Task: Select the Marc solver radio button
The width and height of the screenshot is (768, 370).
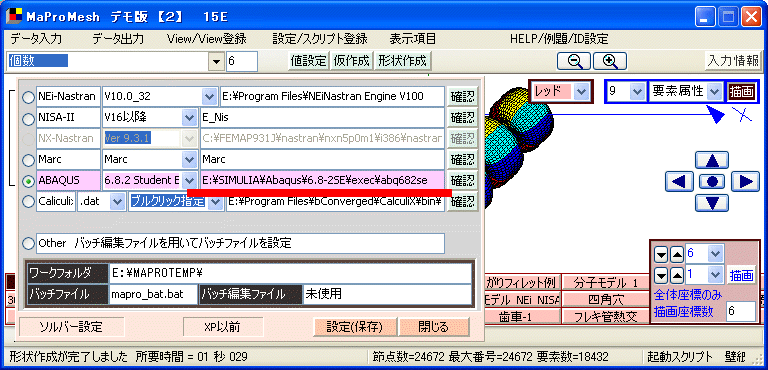Action: coord(28,160)
